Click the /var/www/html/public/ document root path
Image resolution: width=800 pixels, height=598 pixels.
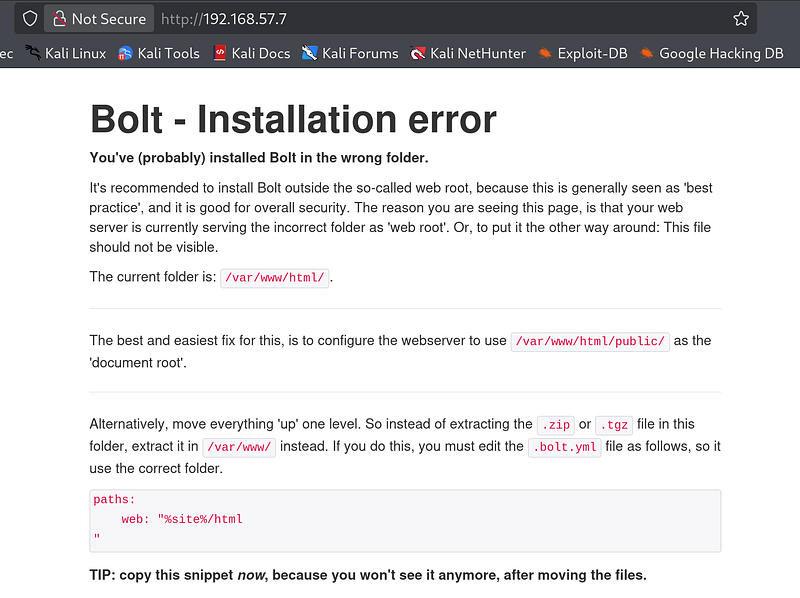tap(589, 341)
